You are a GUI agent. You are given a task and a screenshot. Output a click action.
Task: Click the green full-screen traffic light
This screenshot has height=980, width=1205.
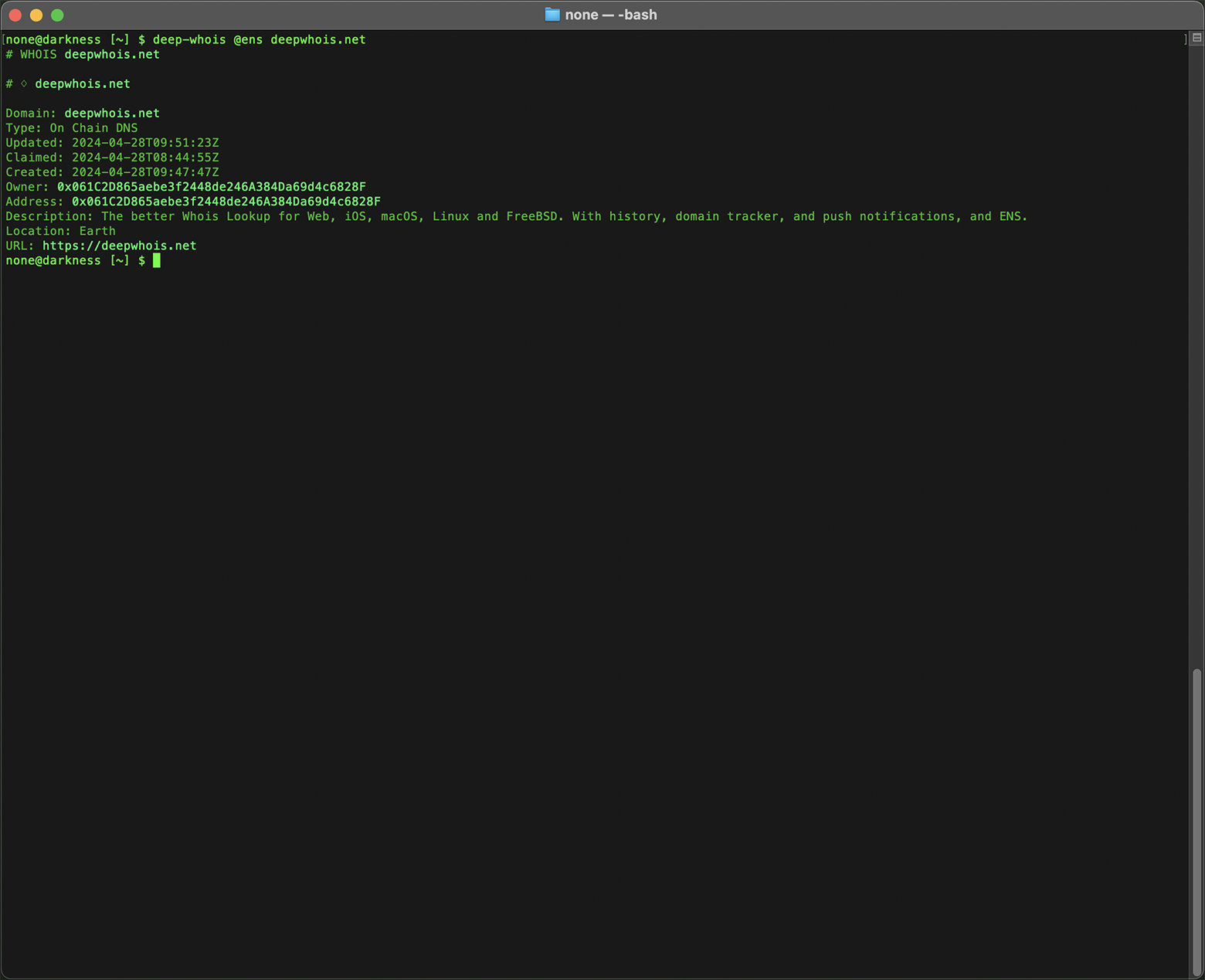(x=57, y=15)
